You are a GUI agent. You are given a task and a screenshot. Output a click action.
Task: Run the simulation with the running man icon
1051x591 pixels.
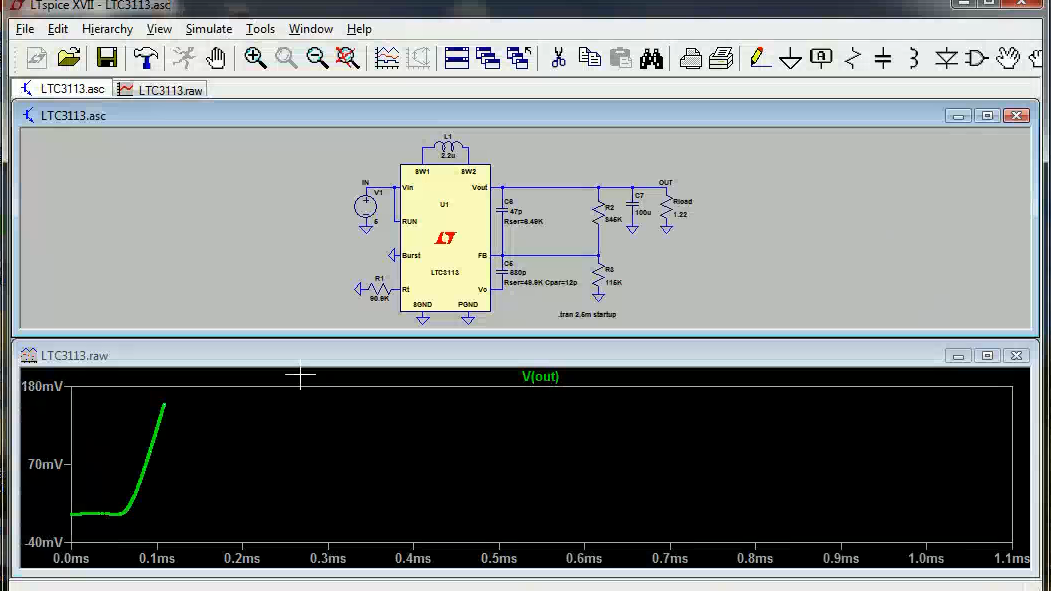pyautogui.click(x=183, y=58)
